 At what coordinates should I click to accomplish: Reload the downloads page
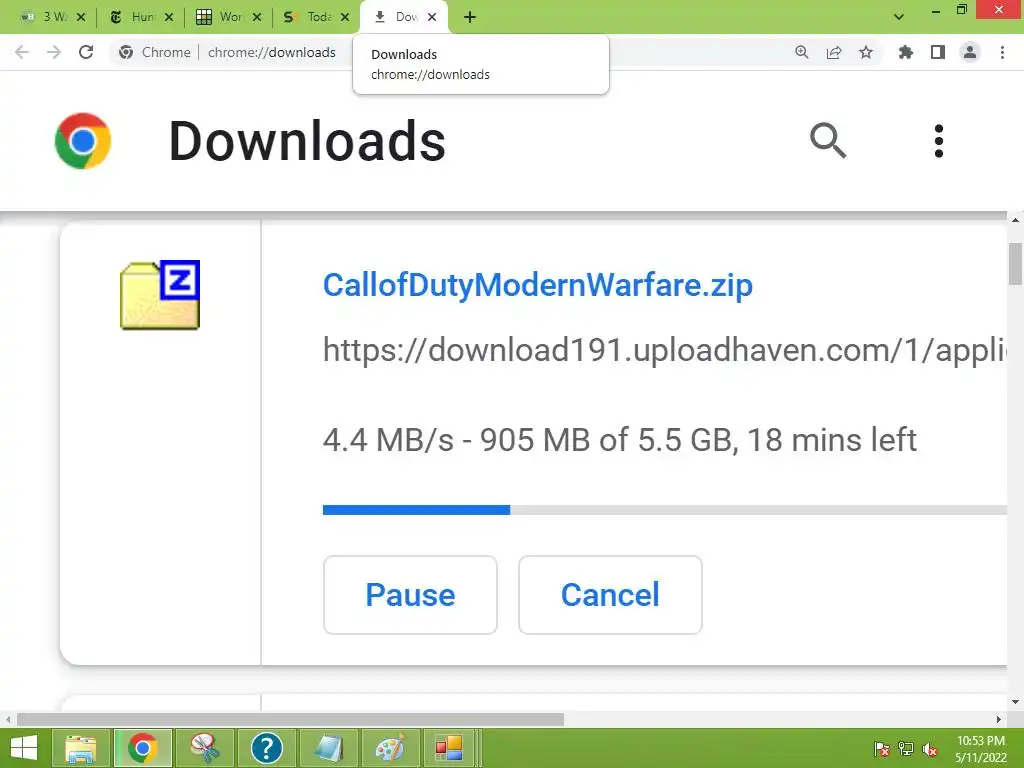(86, 52)
